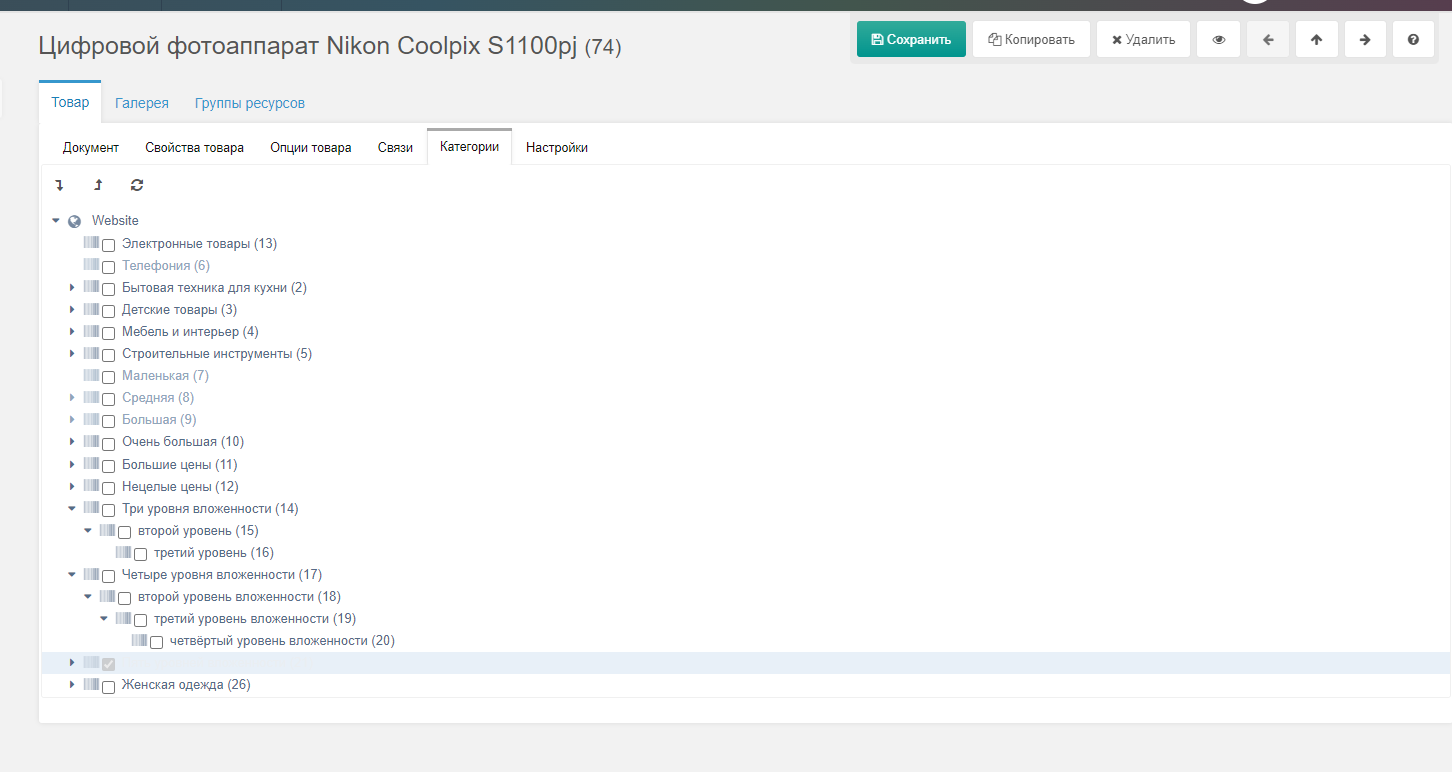
Task: Tick четвёртый уровень вложенности (20) checkbox
Action: coord(157,642)
